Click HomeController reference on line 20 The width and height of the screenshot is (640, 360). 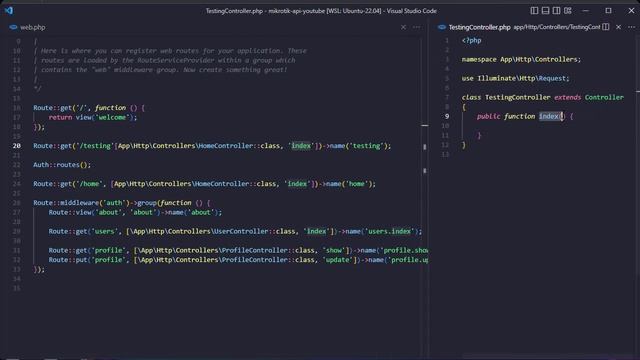coord(225,146)
